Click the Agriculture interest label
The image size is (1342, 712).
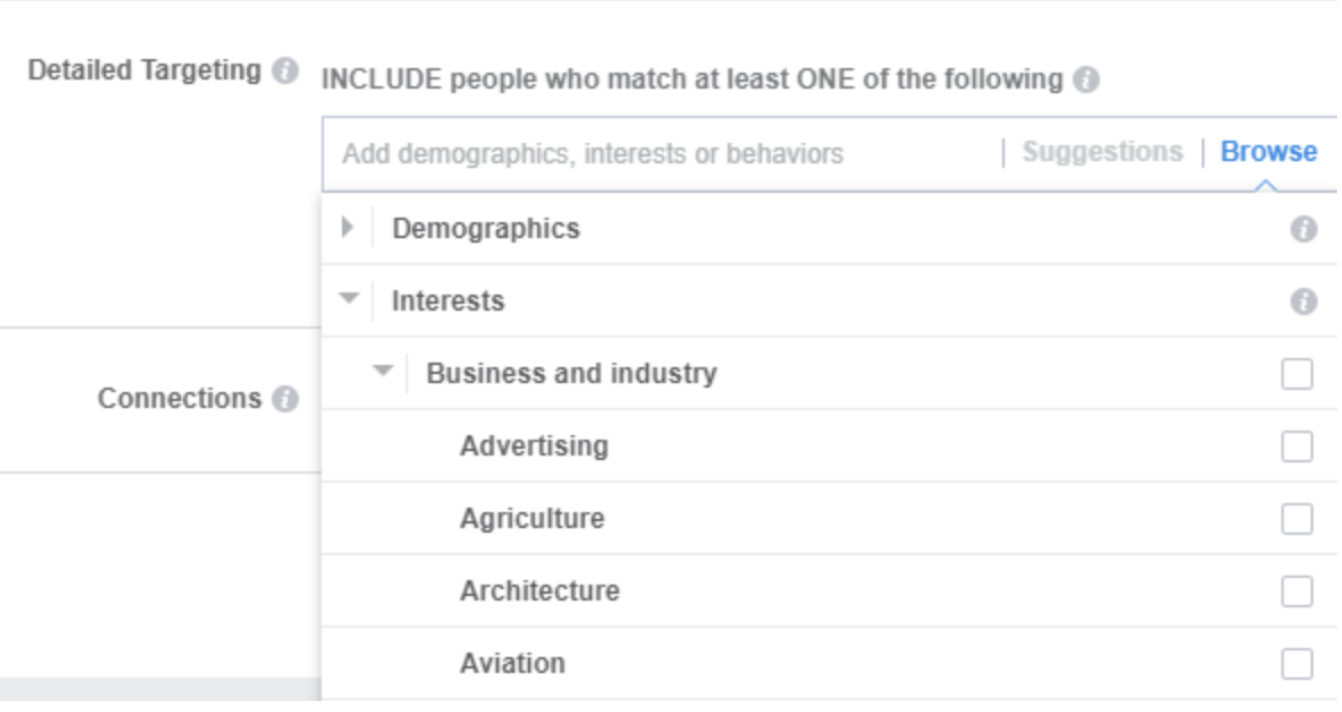click(x=532, y=519)
